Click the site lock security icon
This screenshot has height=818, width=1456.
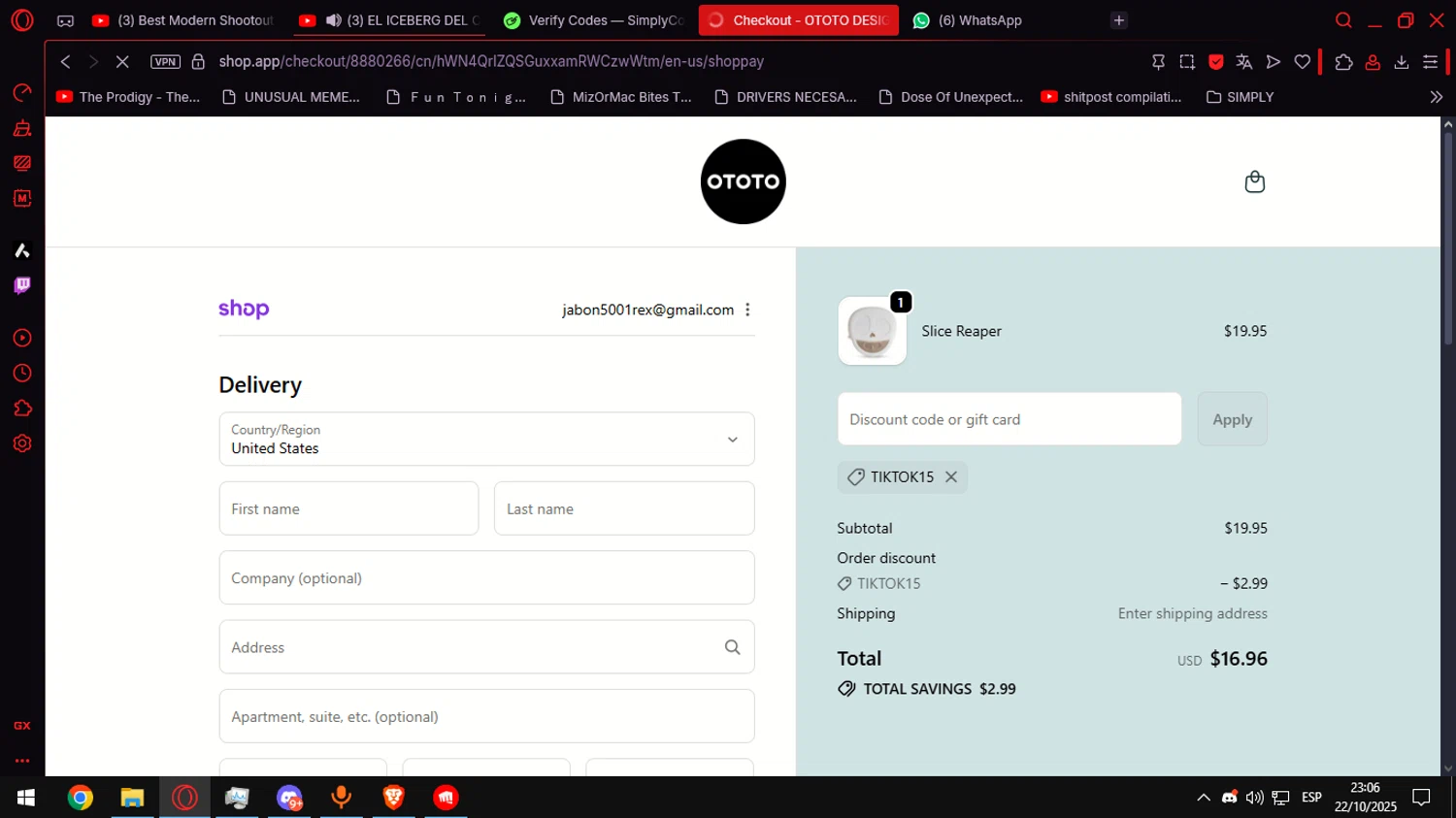pyautogui.click(x=198, y=61)
